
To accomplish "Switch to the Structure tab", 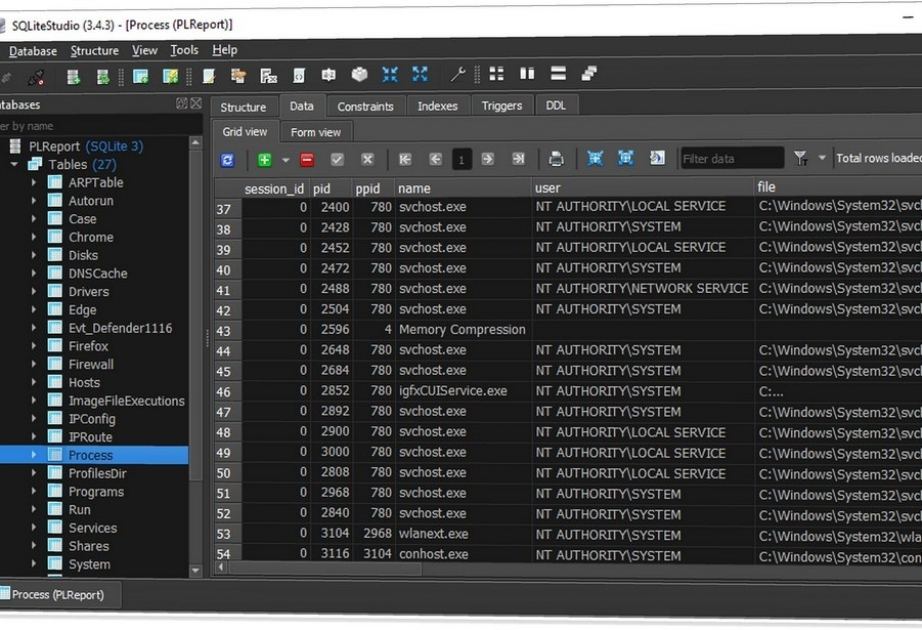I will (x=243, y=107).
